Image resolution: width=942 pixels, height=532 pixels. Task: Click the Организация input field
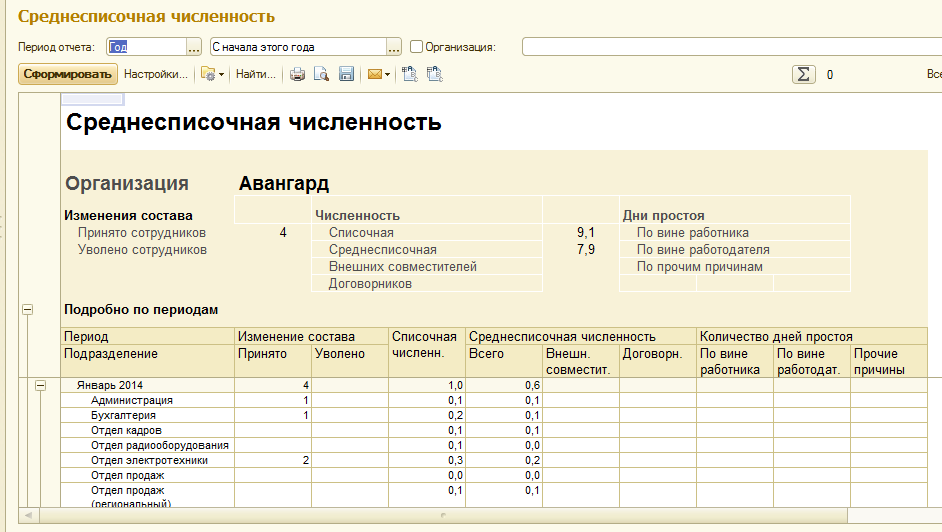(x=730, y=47)
